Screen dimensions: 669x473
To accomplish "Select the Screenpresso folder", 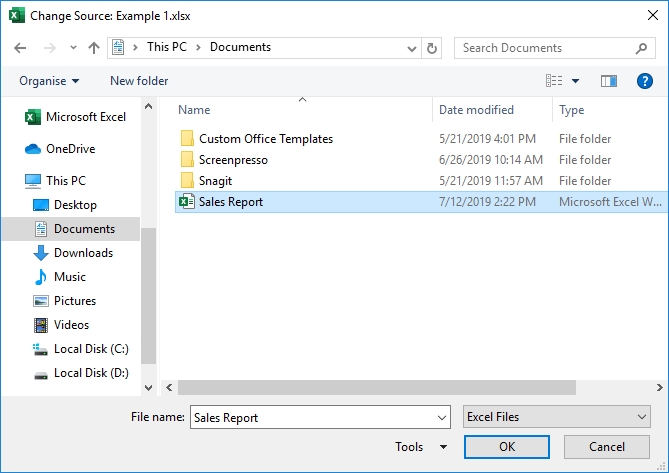I will 233,160.
